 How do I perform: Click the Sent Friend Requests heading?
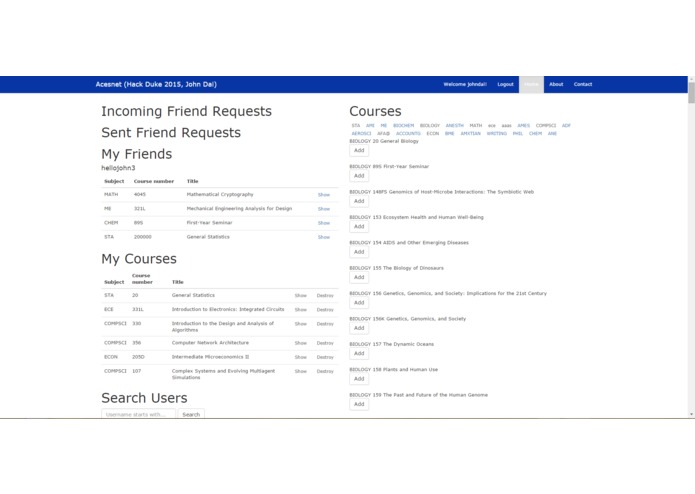[x=171, y=132]
